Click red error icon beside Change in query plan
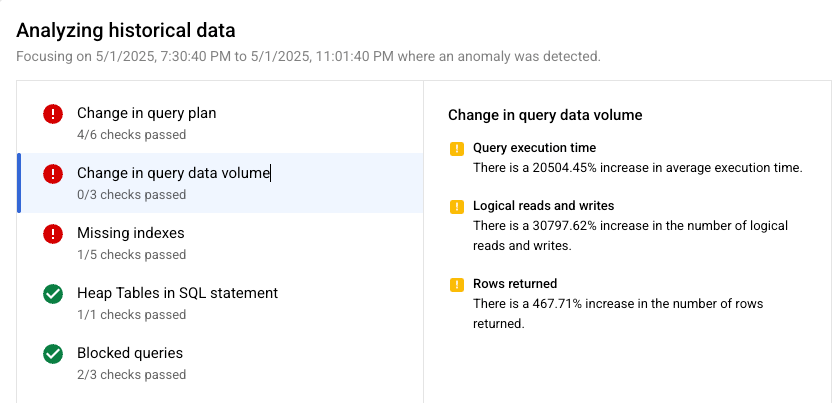The width and height of the screenshot is (838, 403). pos(53,114)
